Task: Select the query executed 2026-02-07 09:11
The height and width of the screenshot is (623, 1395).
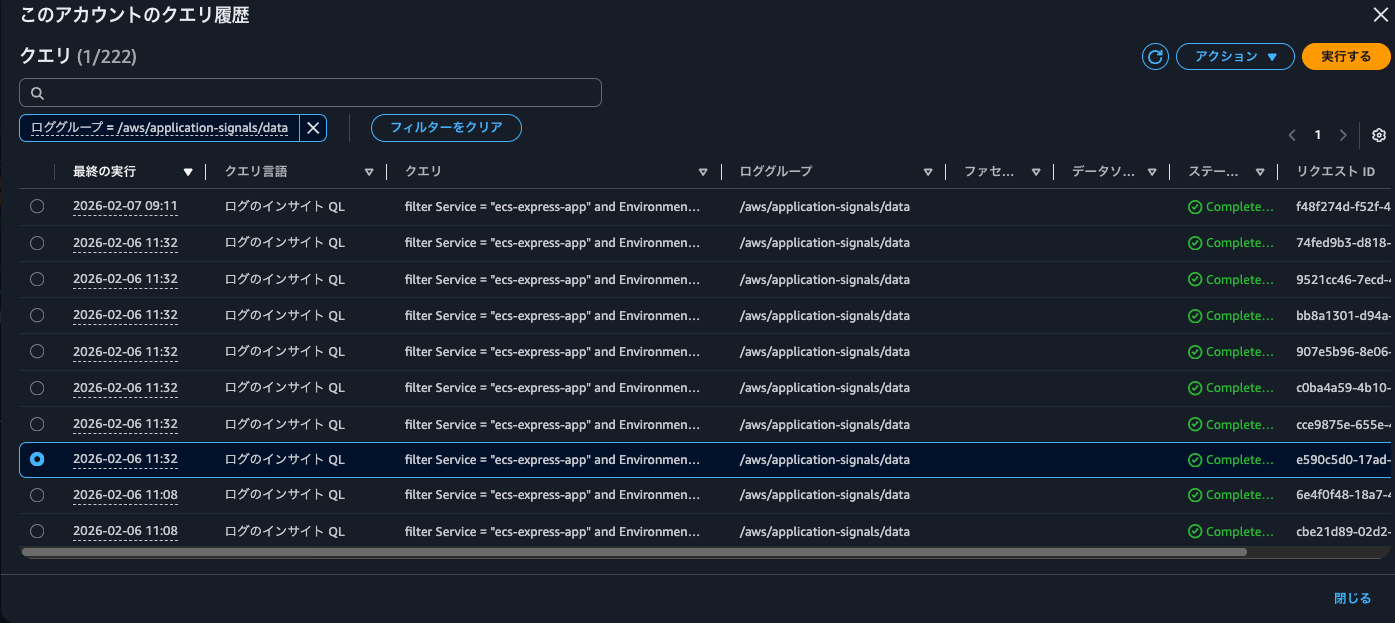Action: coord(37,206)
